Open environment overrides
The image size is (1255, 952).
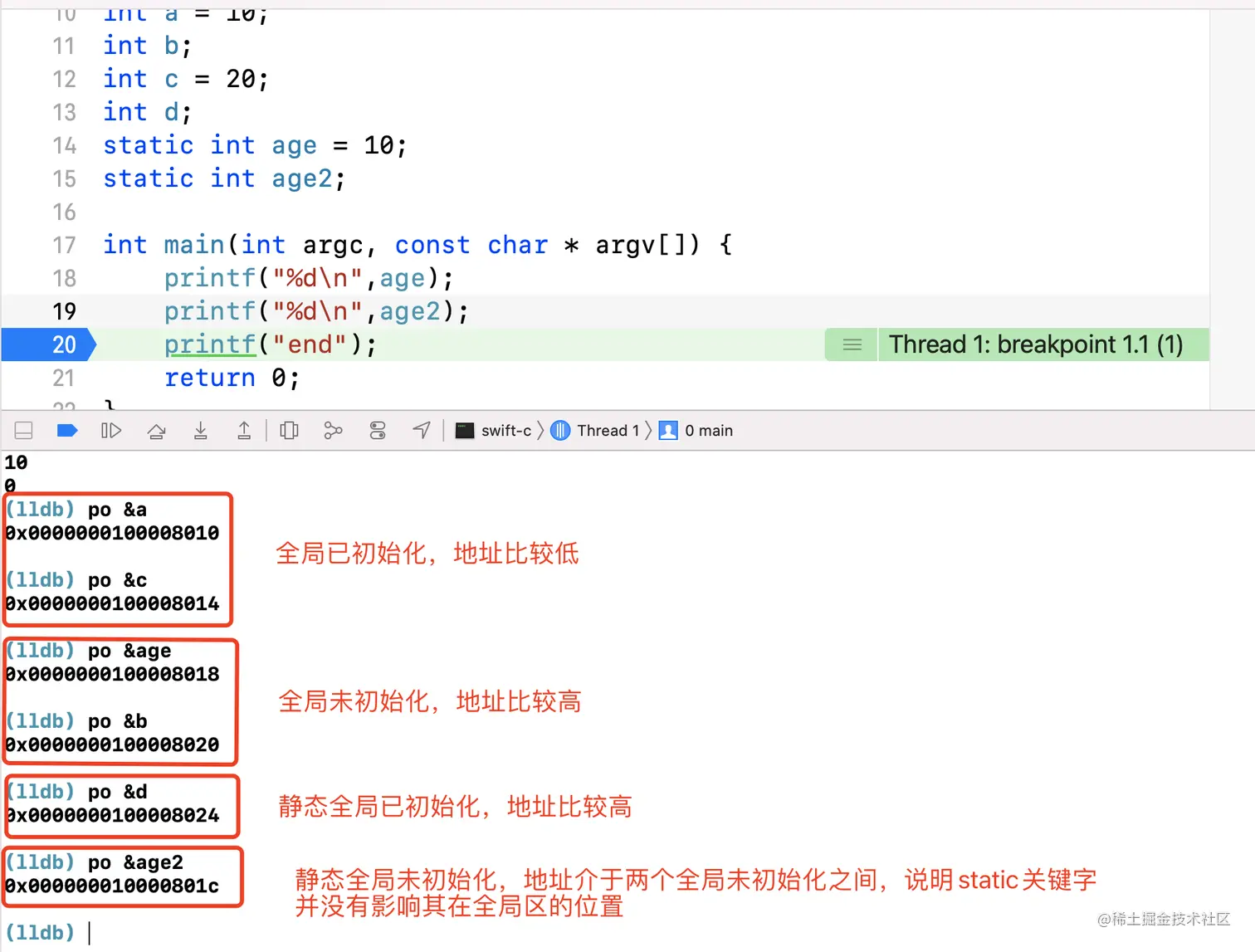(378, 430)
